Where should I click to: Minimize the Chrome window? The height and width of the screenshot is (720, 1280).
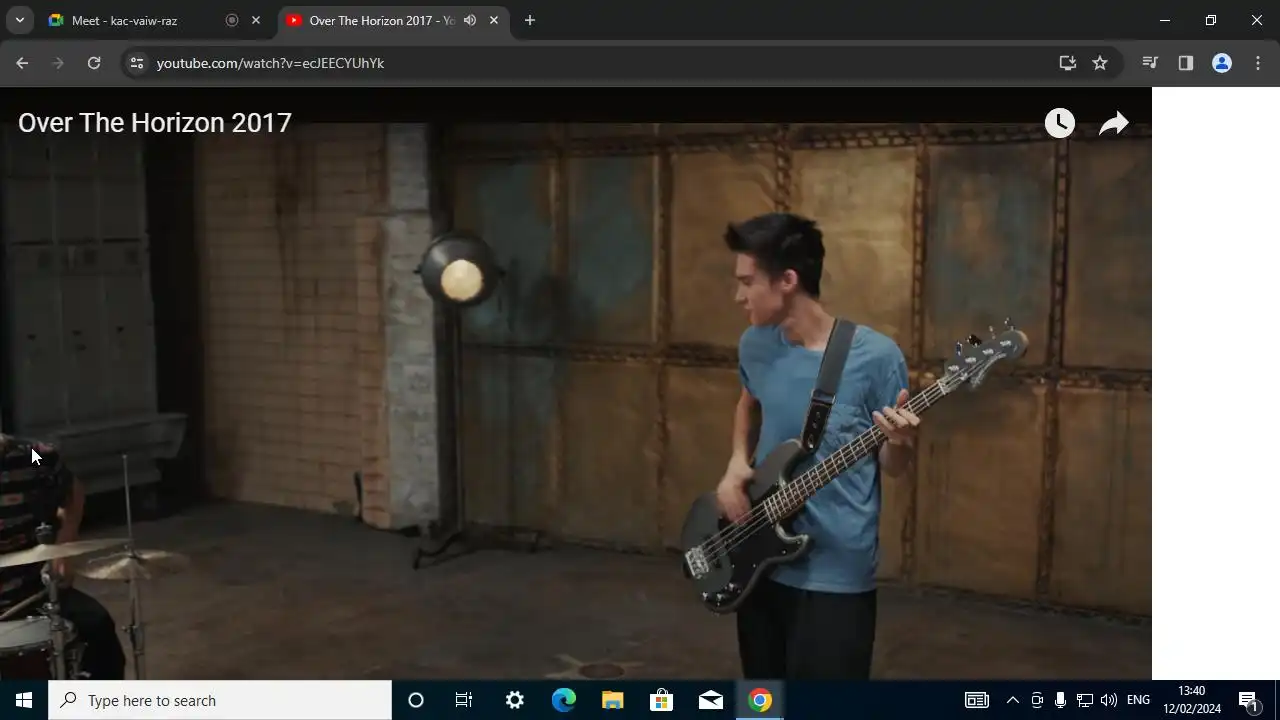click(1165, 20)
